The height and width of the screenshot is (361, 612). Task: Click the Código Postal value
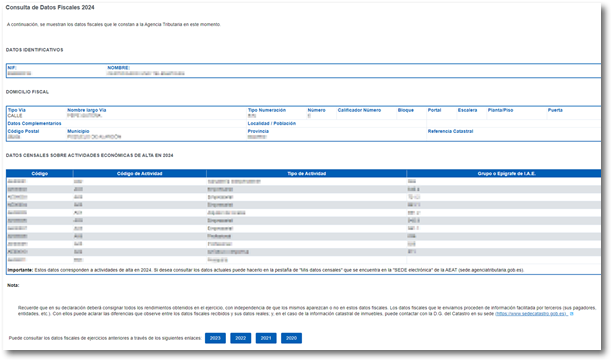pos(14,137)
